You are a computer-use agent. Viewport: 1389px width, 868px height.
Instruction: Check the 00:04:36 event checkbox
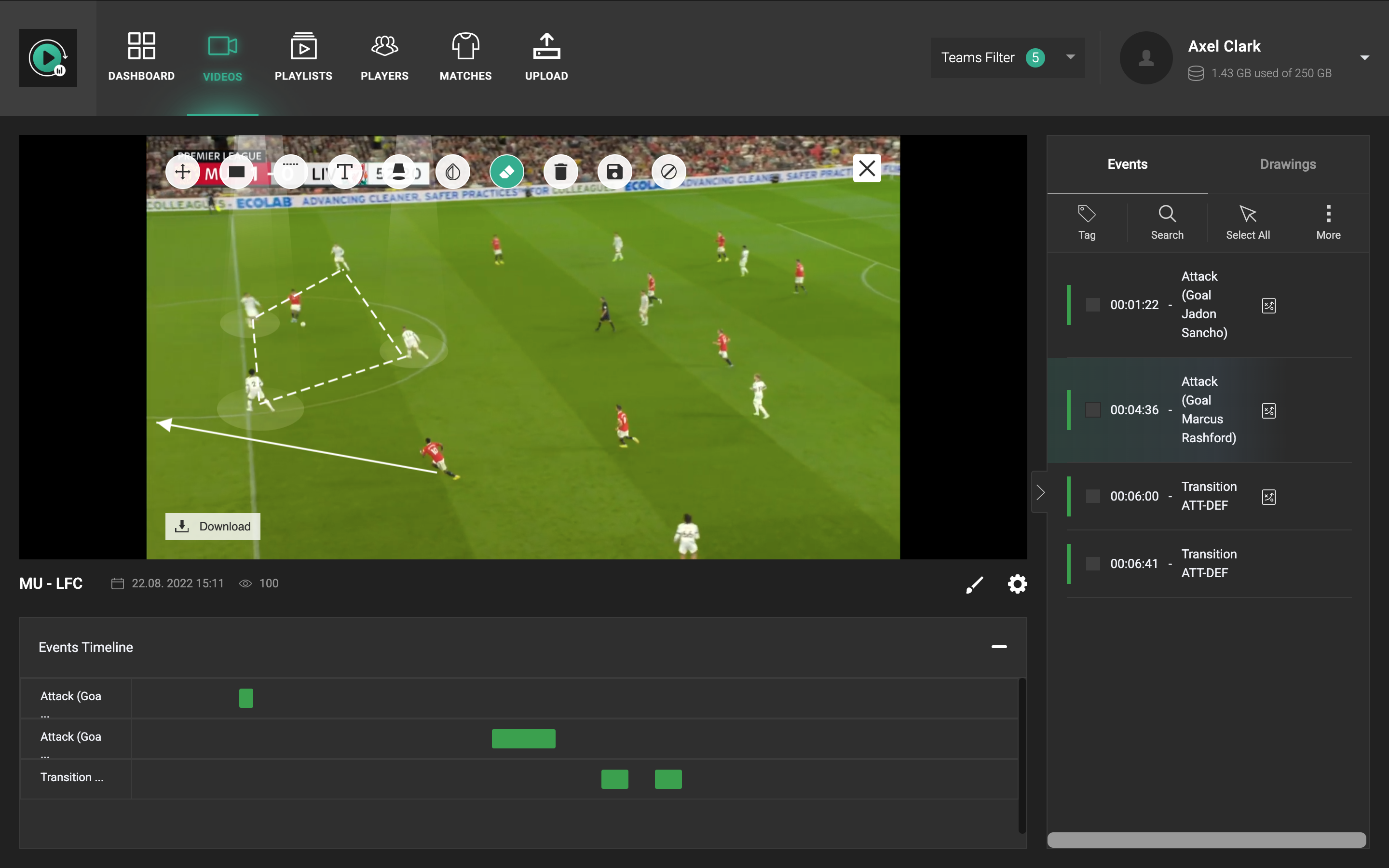(1093, 410)
